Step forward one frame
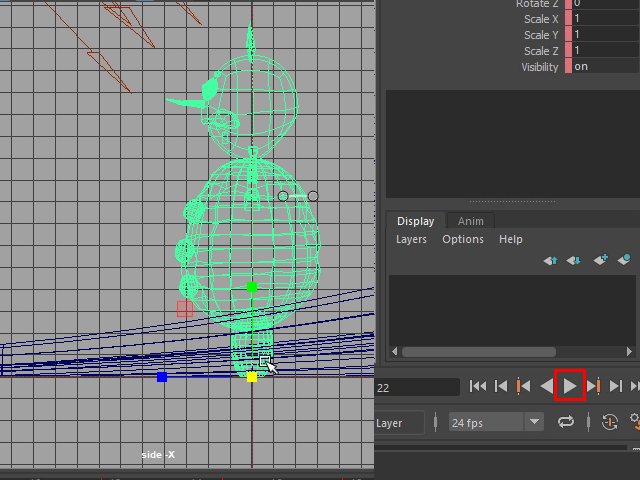 [x=616, y=386]
